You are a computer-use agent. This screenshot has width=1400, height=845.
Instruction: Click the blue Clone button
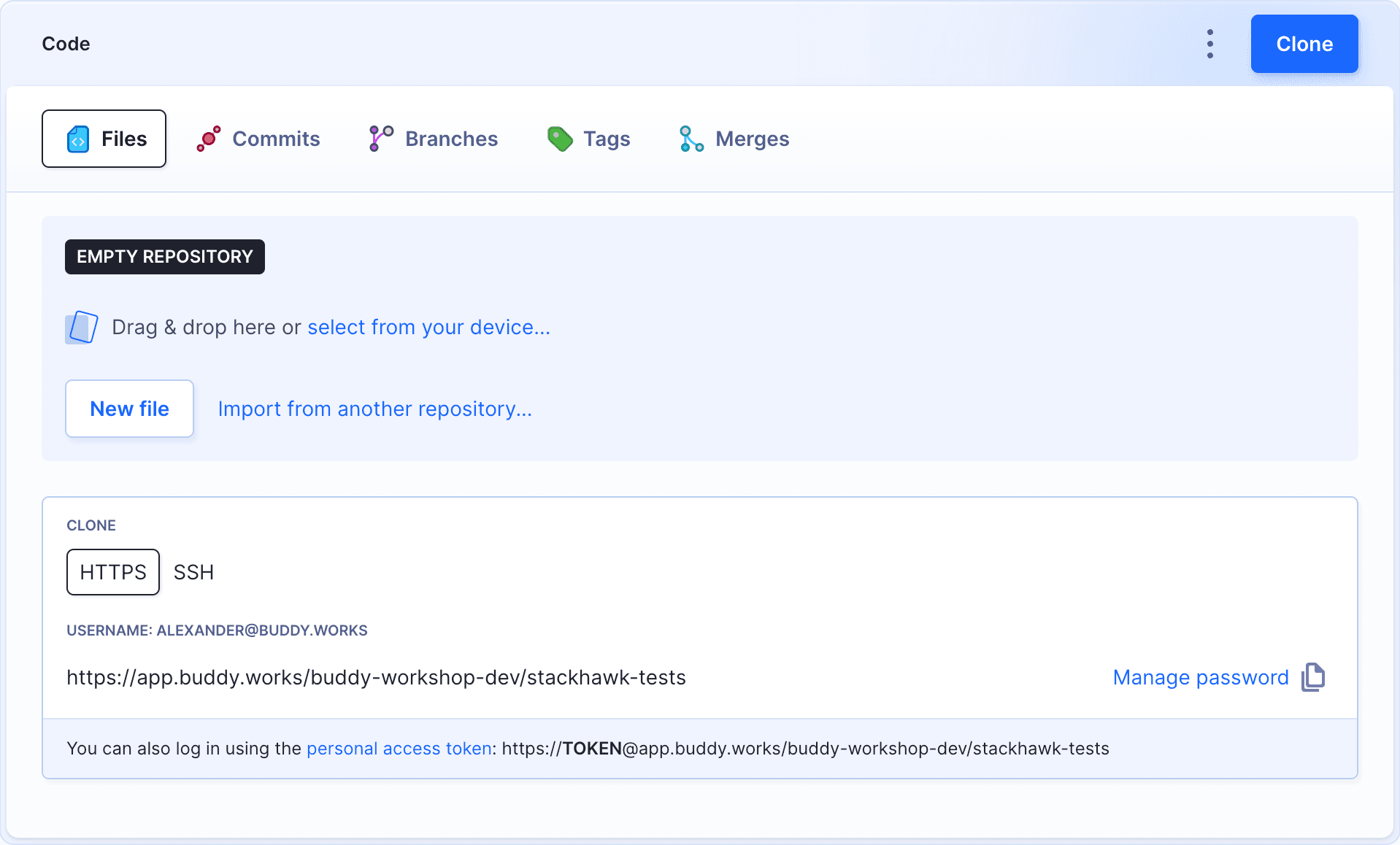tap(1304, 44)
